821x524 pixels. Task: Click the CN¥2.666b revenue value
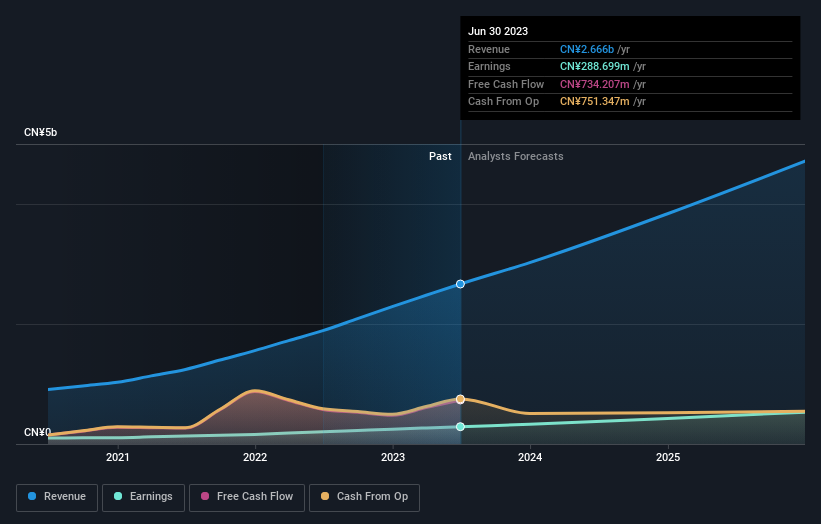(x=587, y=49)
